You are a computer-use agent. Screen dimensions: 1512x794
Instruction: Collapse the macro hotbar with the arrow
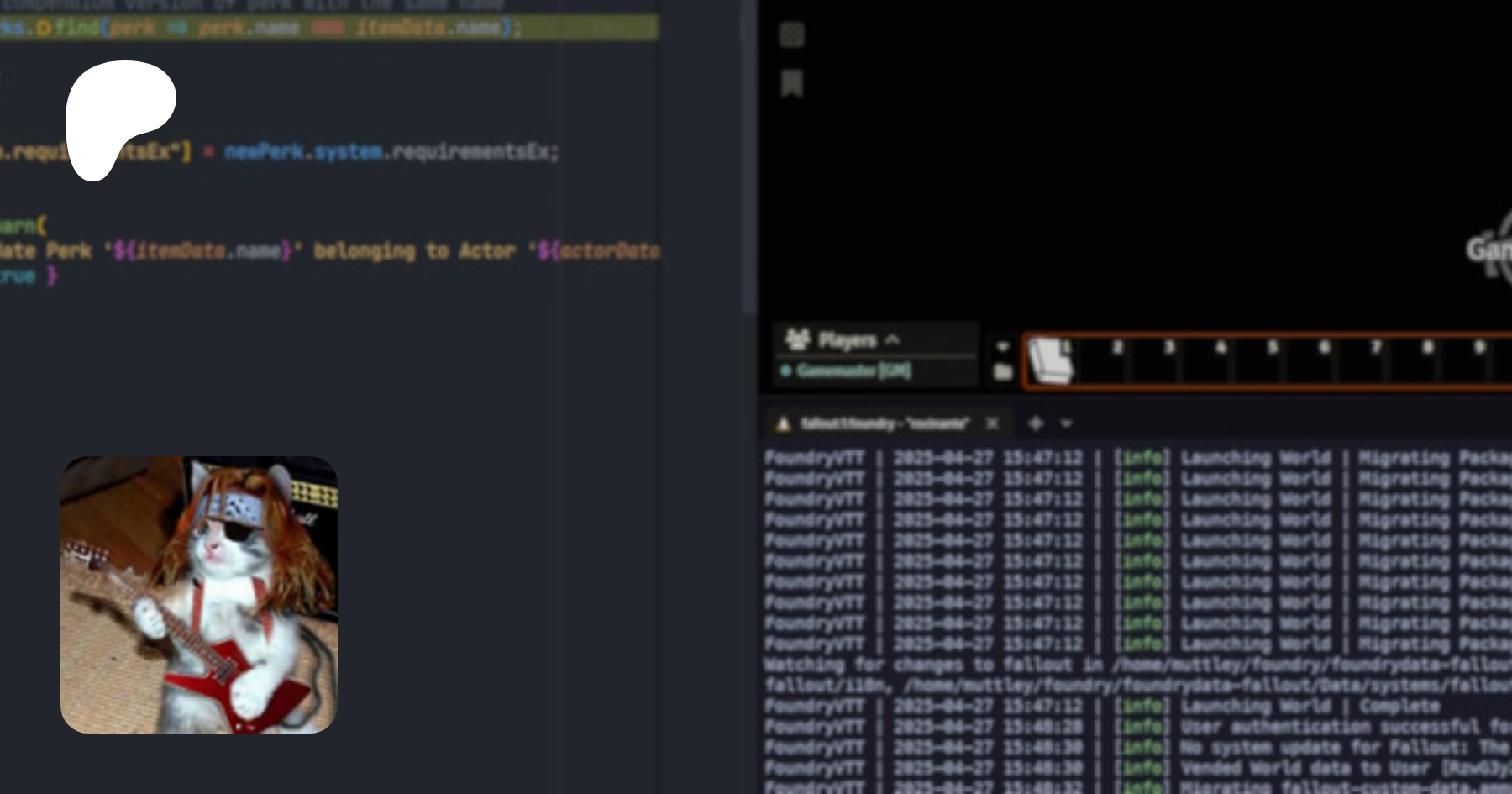(x=1002, y=346)
